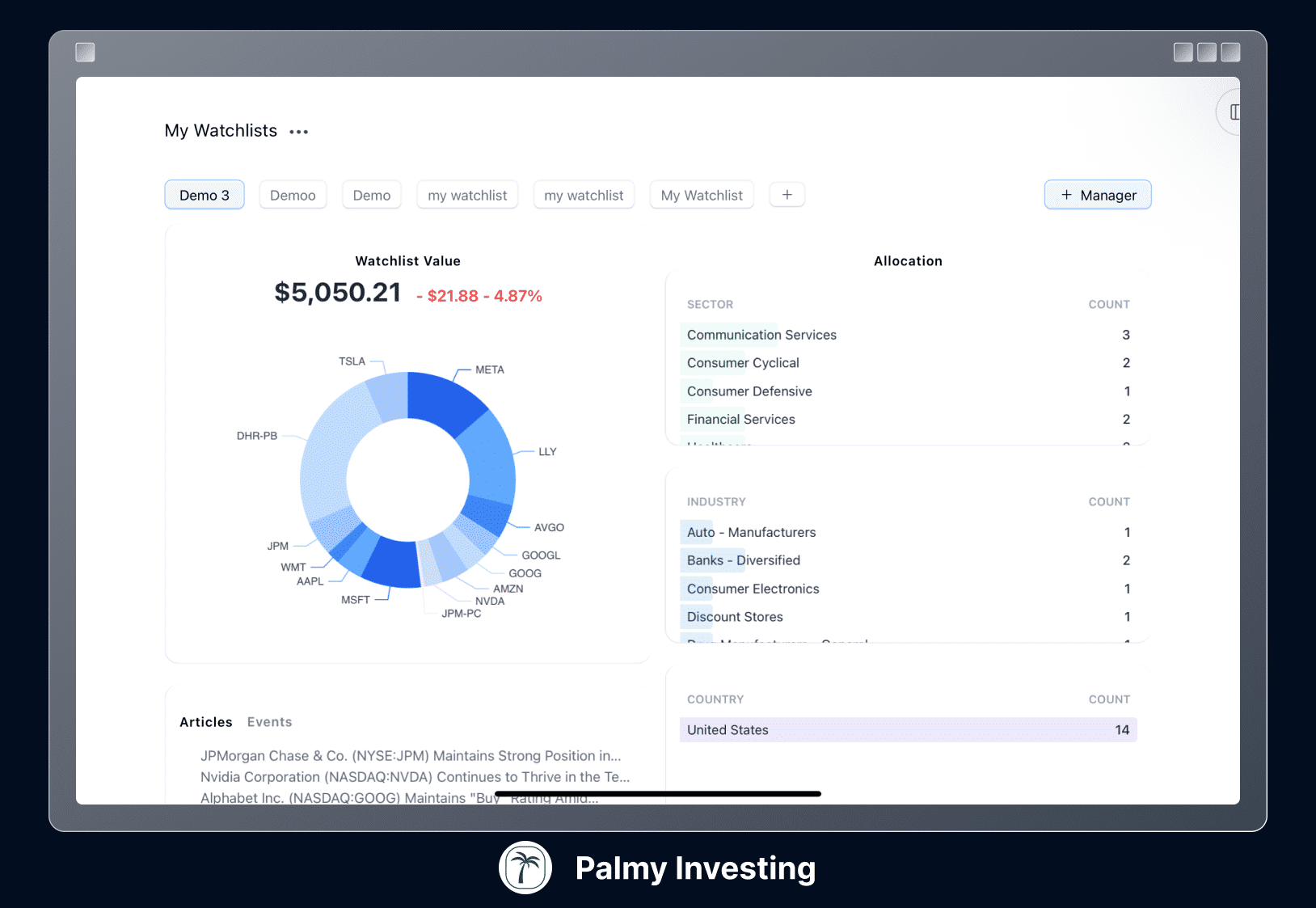
Task: Click the SECTOR column header
Action: click(x=710, y=305)
